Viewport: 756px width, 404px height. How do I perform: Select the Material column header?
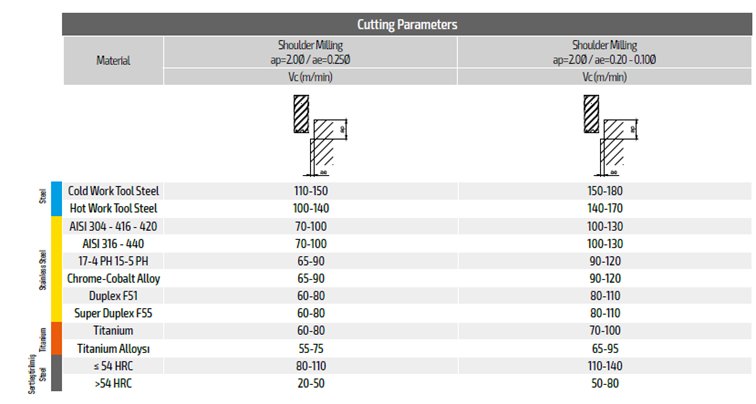113,59
